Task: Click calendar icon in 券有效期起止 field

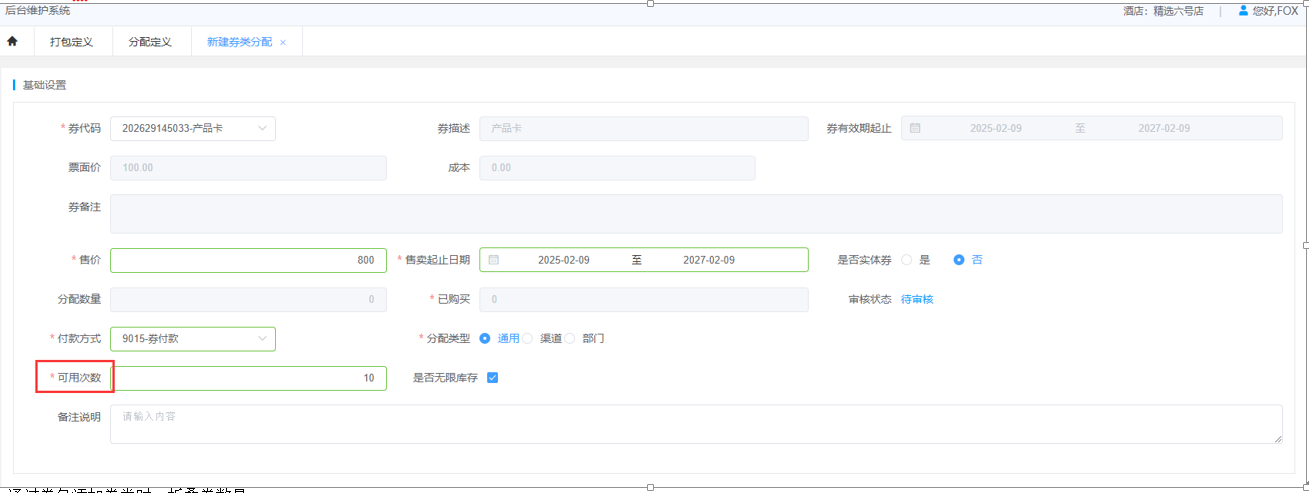Action: [915, 129]
